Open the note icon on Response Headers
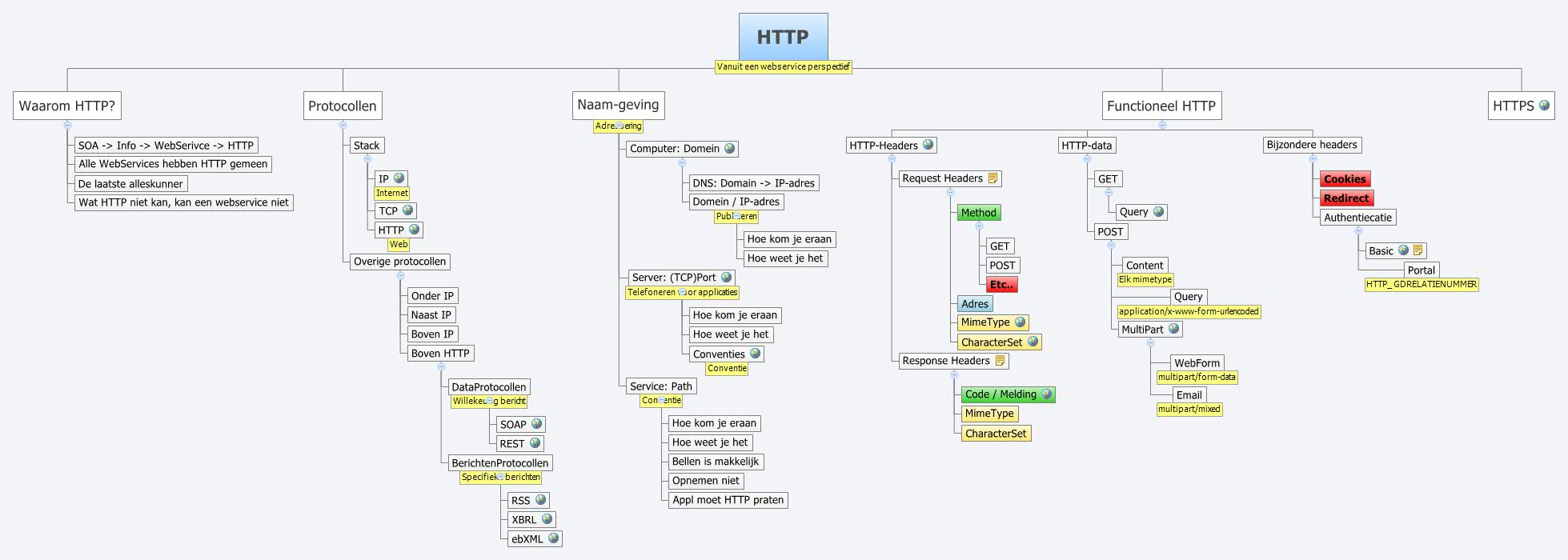Screen dimensions: 1568x560 coord(1000,360)
